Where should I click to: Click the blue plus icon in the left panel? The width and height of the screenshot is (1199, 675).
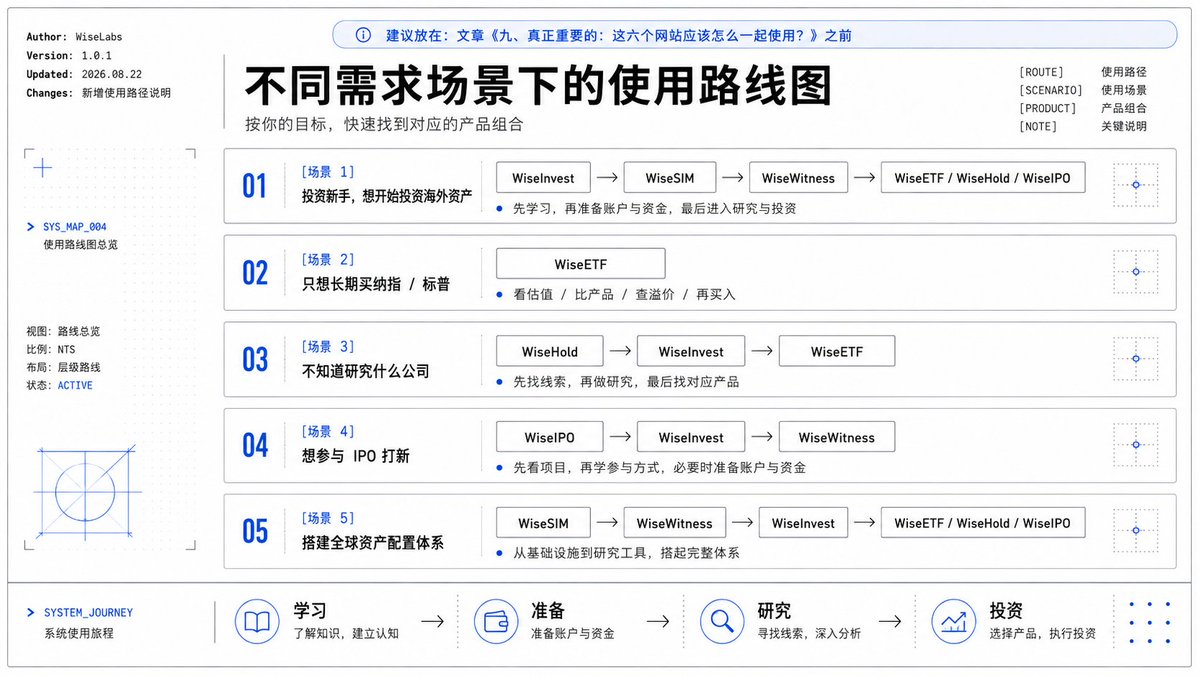tap(43, 167)
